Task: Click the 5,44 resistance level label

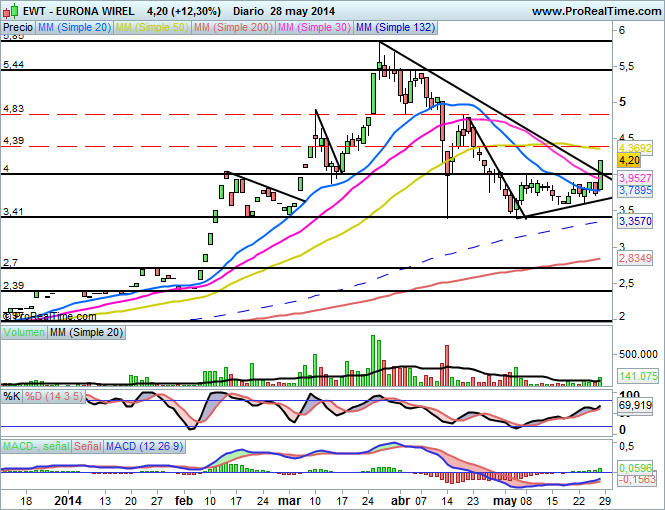Action: [13, 65]
